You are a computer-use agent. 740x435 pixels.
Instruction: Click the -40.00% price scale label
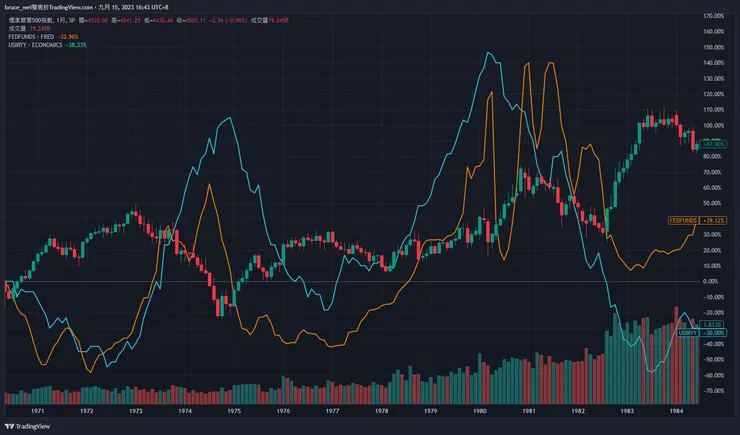point(713,344)
